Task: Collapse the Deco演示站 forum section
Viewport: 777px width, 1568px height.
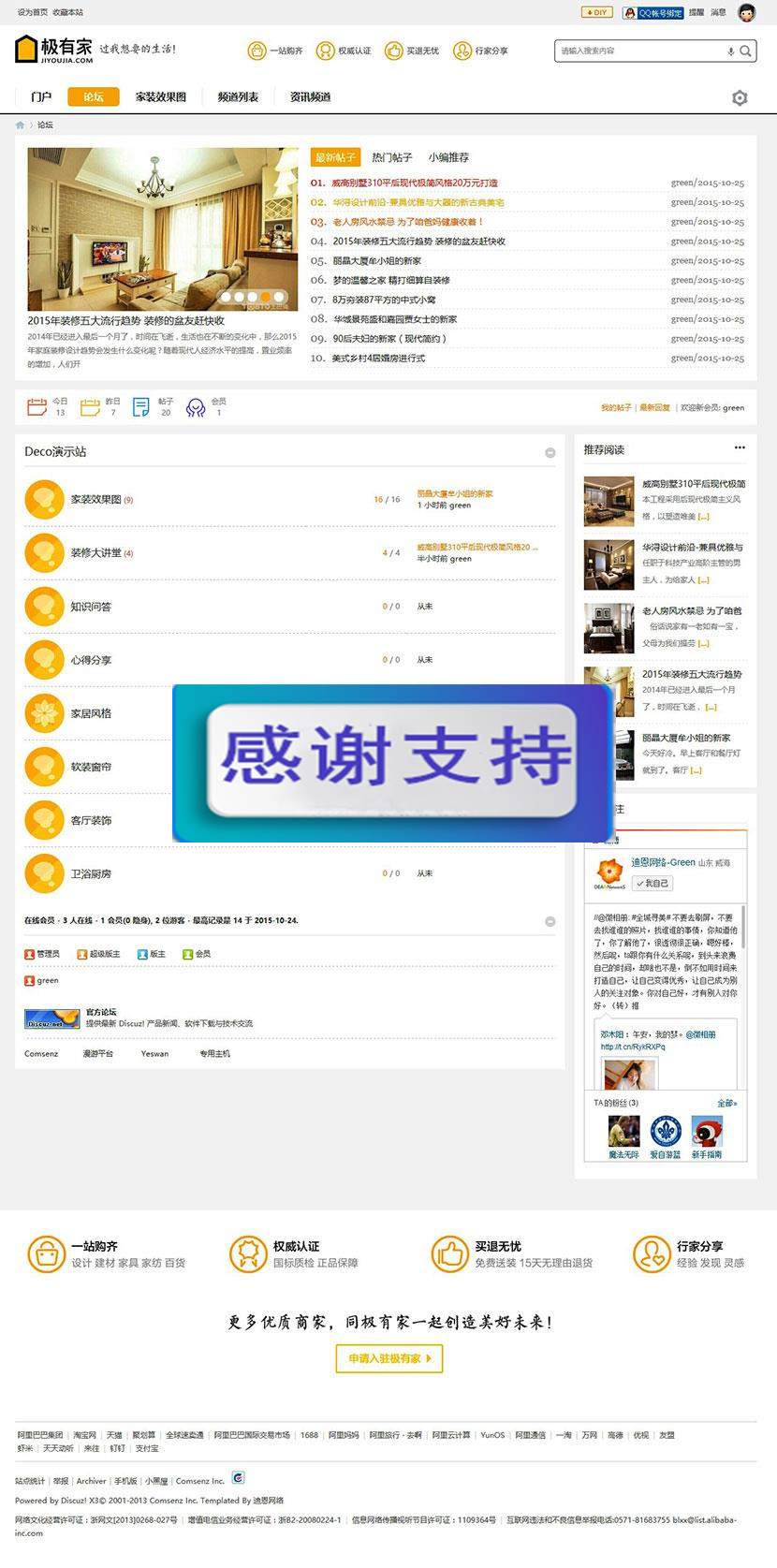Action: [x=550, y=453]
